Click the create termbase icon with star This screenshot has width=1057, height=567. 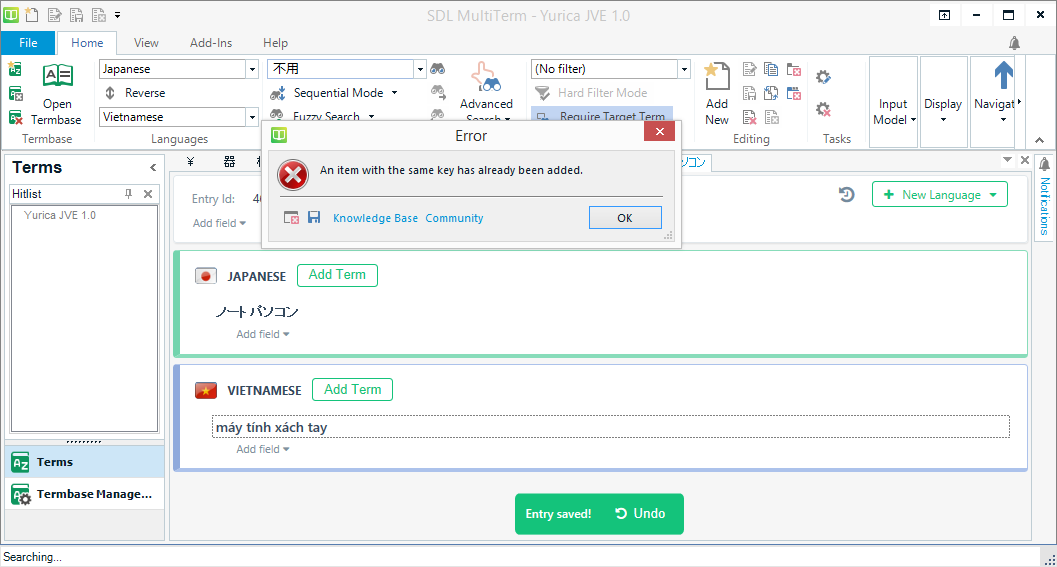click(15, 69)
